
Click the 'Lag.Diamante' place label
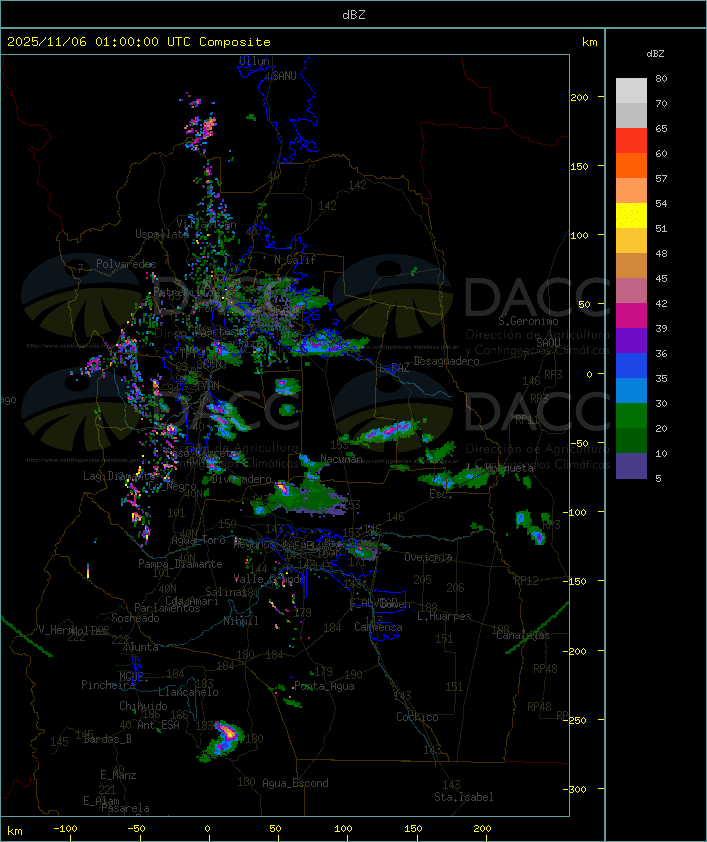click(x=119, y=476)
